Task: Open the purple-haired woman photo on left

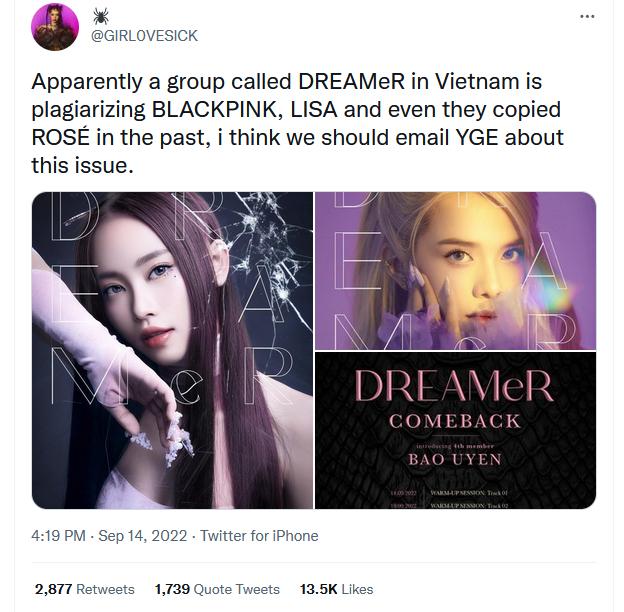Action: point(172,350)
